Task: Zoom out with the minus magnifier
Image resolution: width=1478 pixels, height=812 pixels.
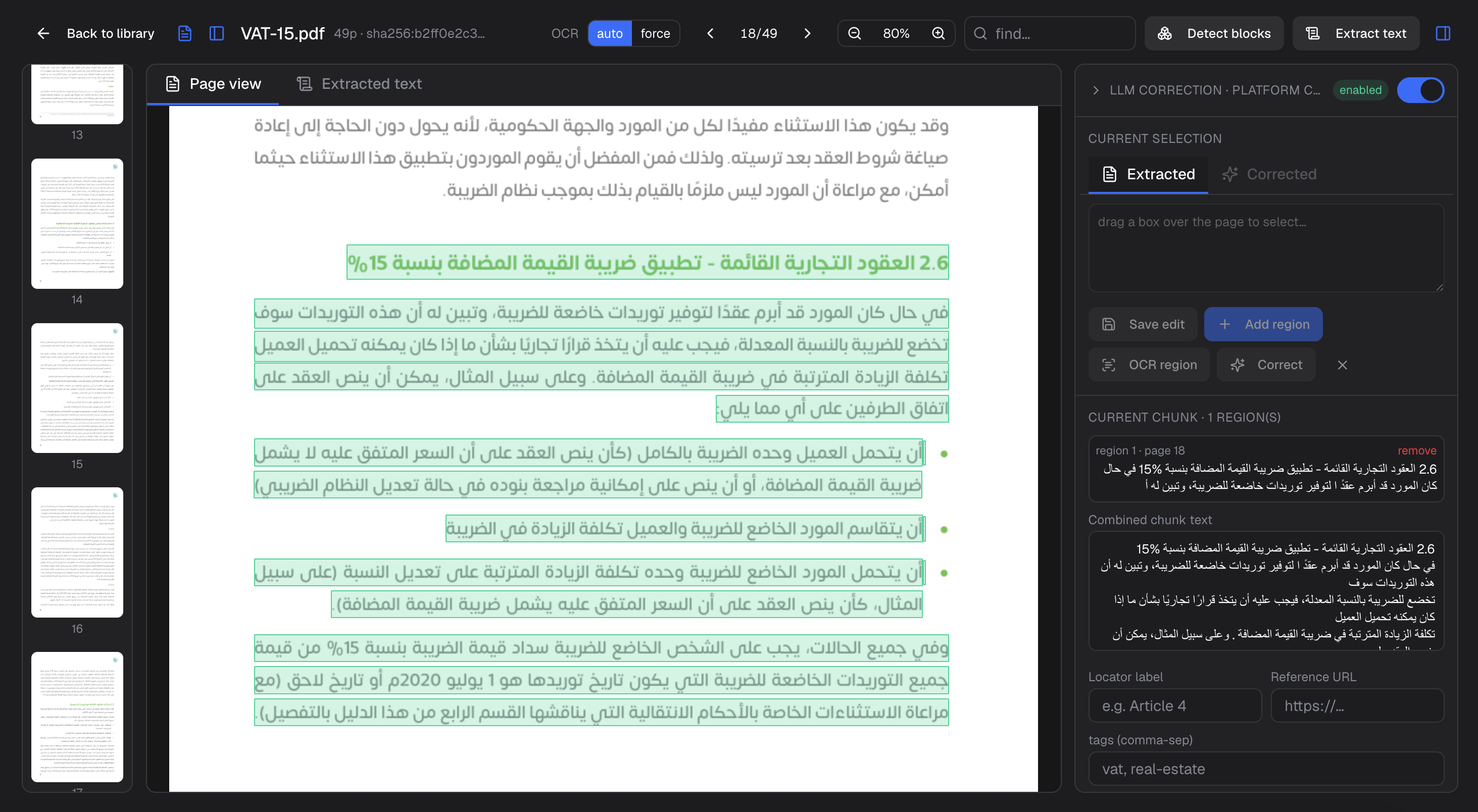Action: coord(854,33)
